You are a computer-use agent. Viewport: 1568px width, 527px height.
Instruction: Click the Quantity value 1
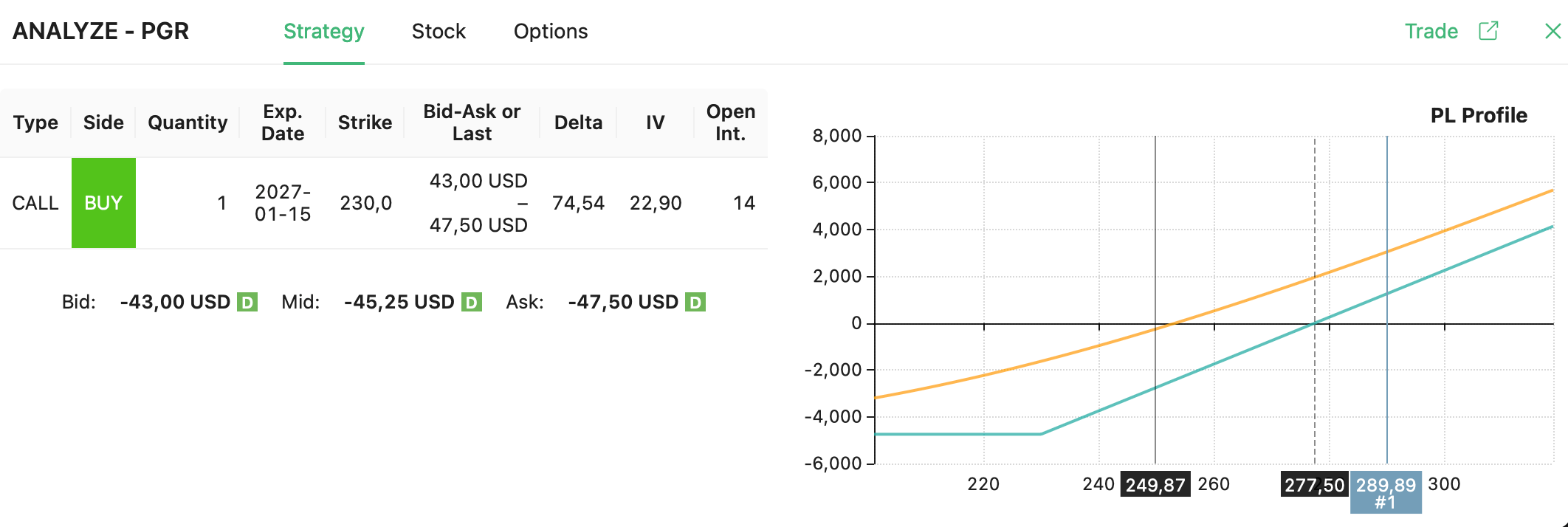pos(221,203)
